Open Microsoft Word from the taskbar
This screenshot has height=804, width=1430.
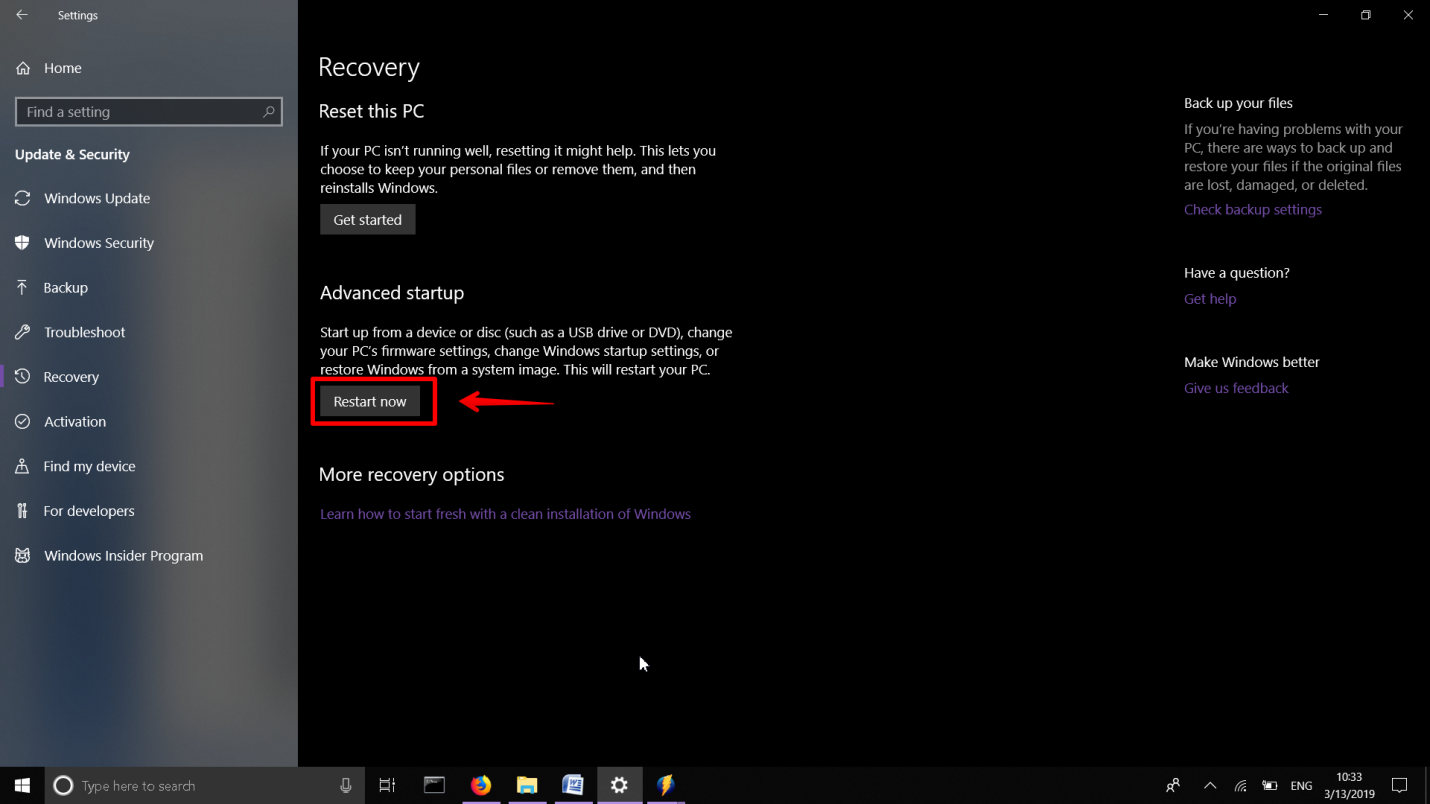(573, 786)
